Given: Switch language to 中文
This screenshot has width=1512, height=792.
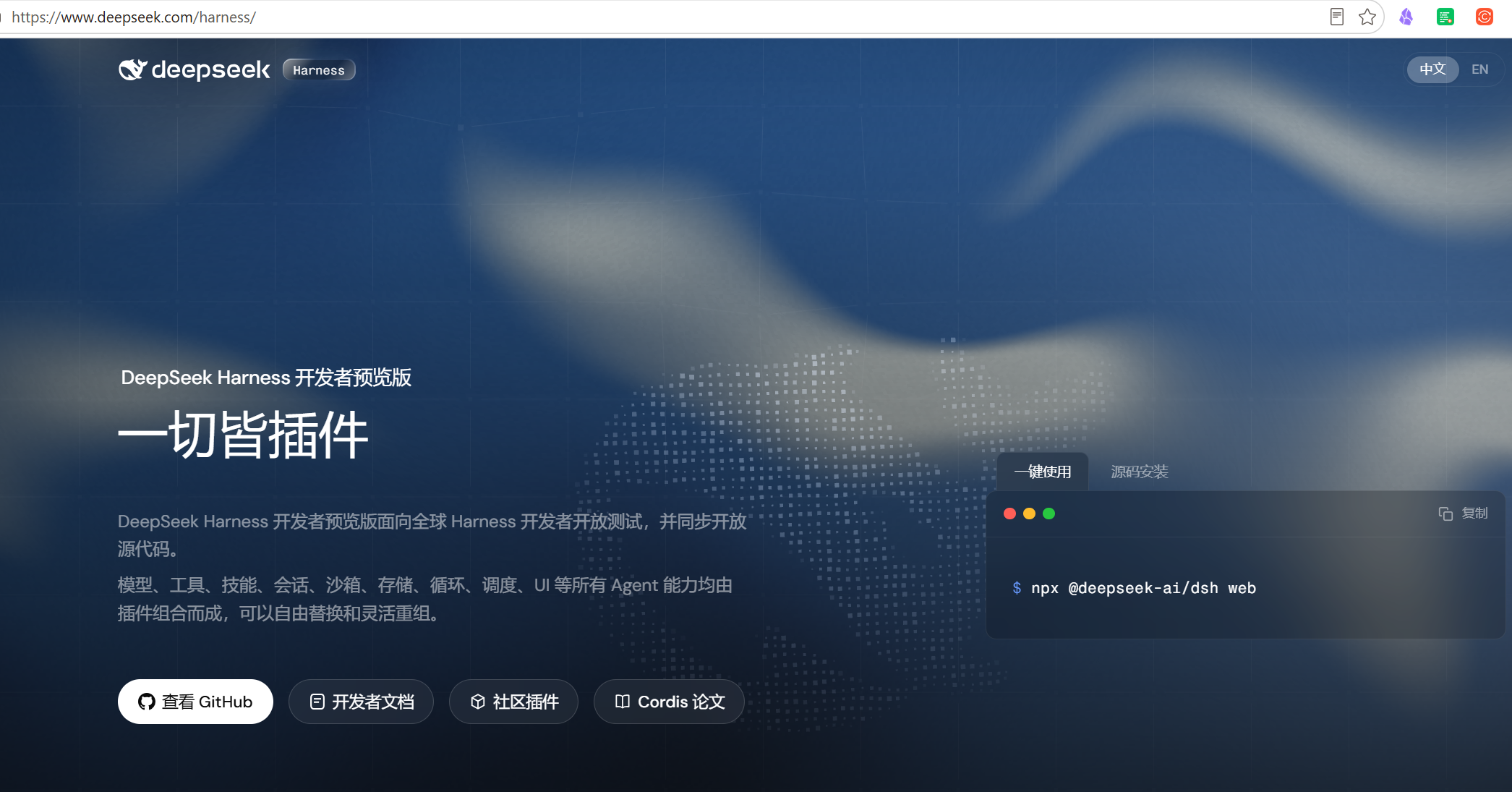Looking at the screenshot, I should point(1432,69).
